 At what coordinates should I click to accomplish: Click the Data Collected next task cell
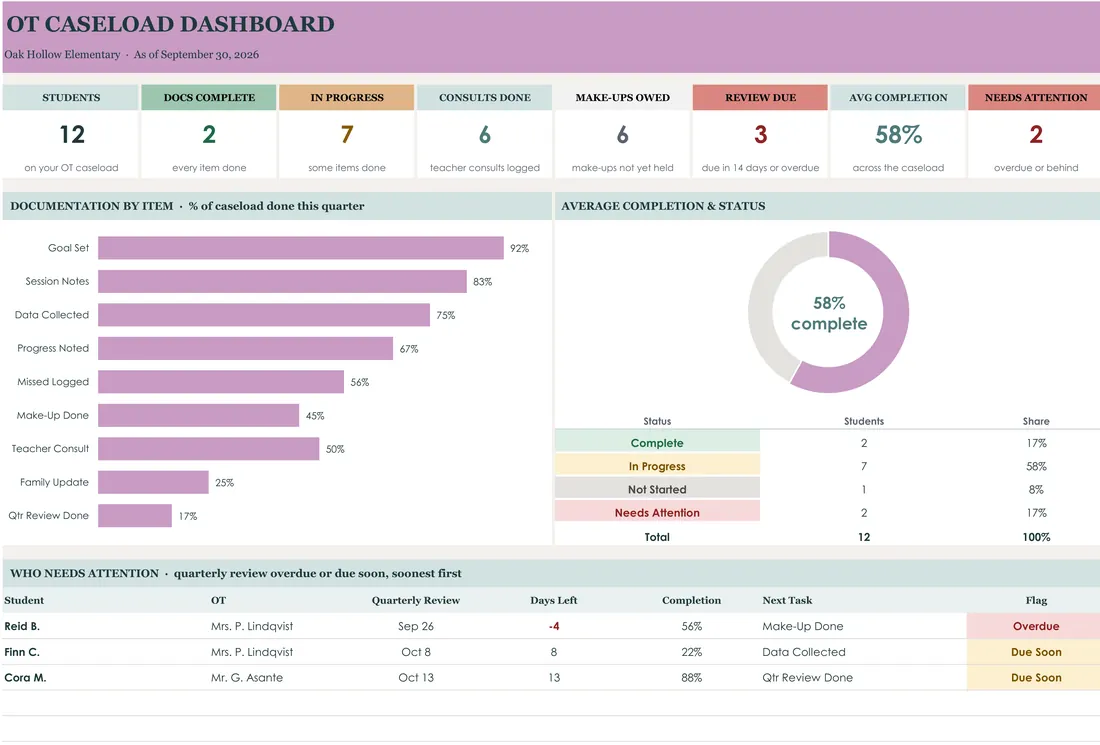[803, 652]
